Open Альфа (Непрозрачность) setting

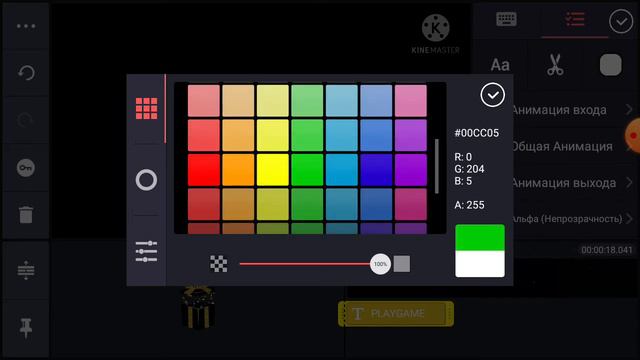[573, 219]
